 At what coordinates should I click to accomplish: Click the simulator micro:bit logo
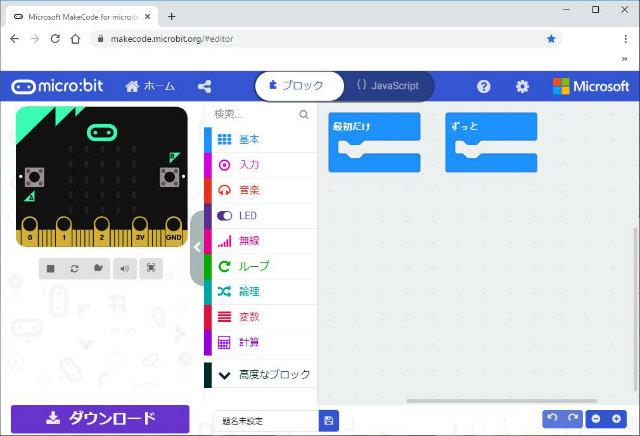coord(102,132)
